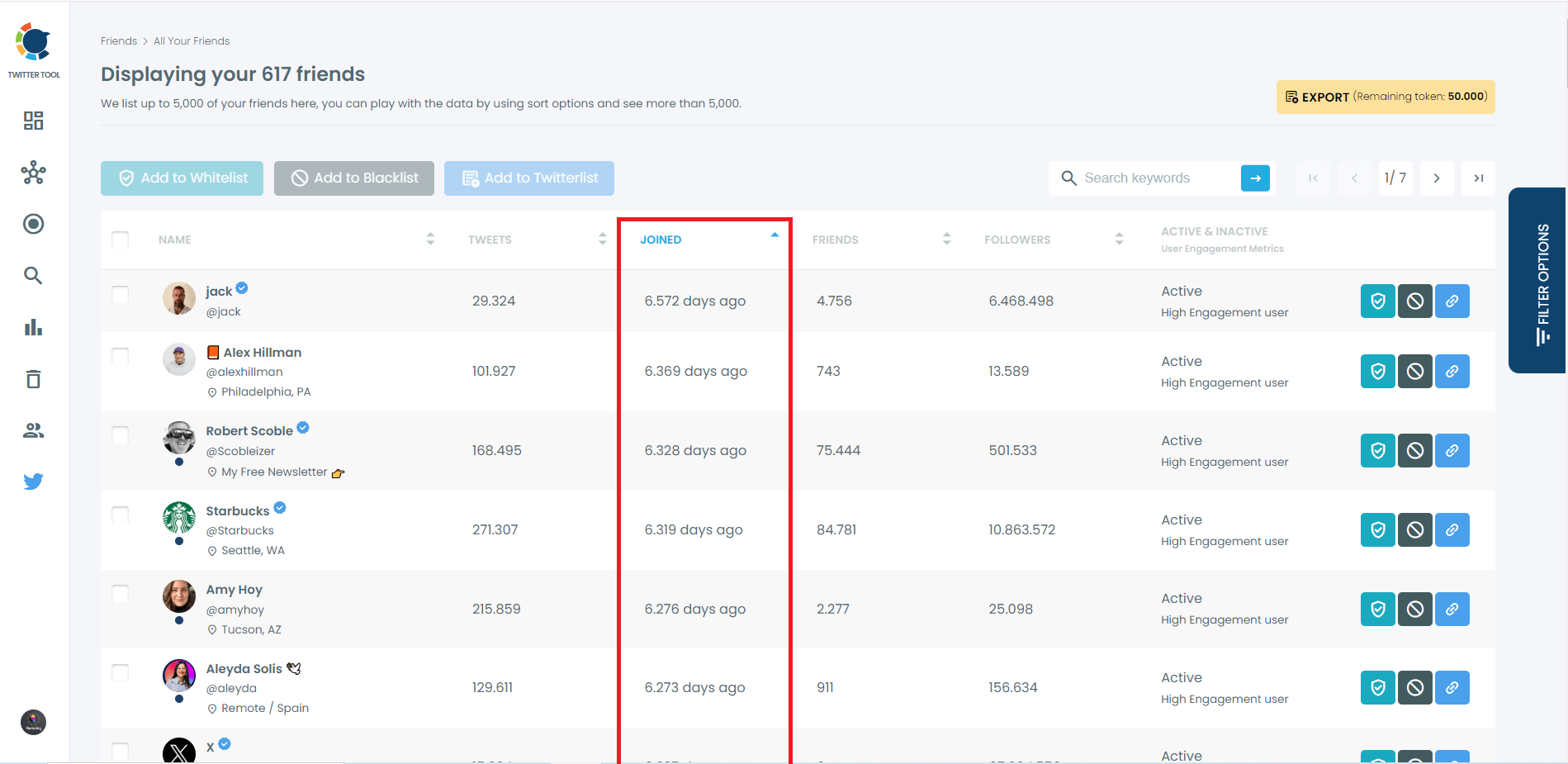1568x764 pixels.
Task: Click Add to Twitterlist button
Action: point(529,178)
